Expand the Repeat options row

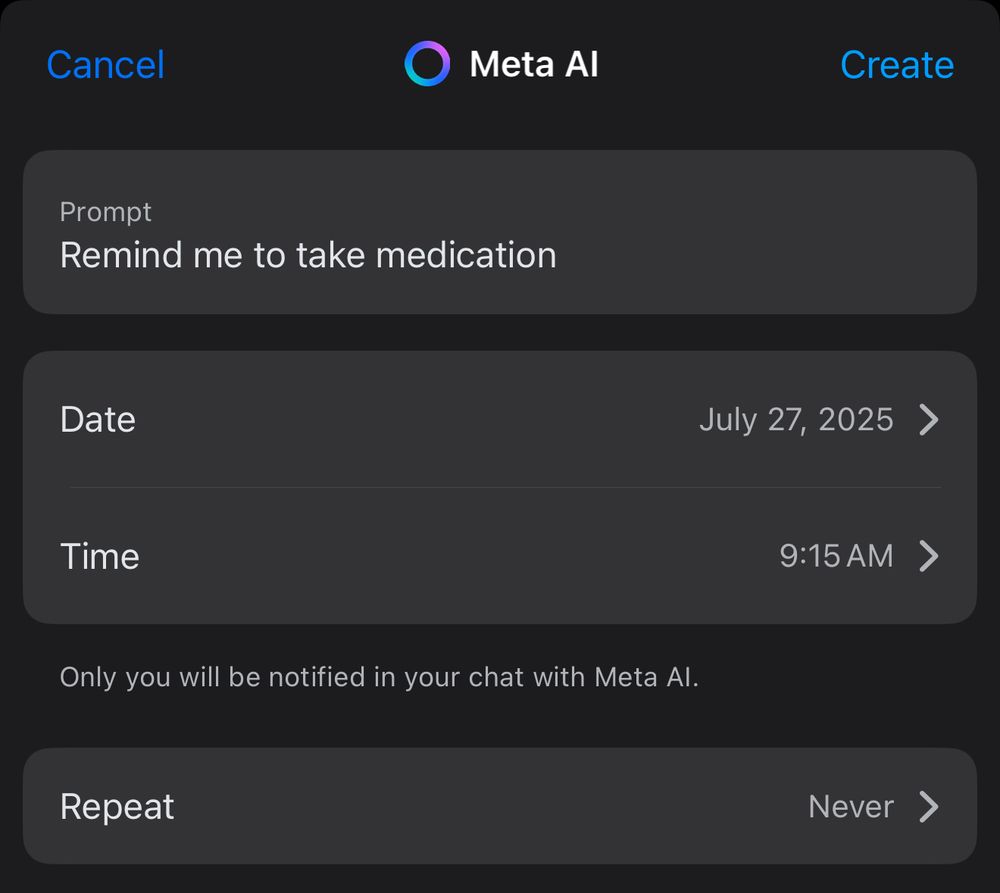[500, 806]
